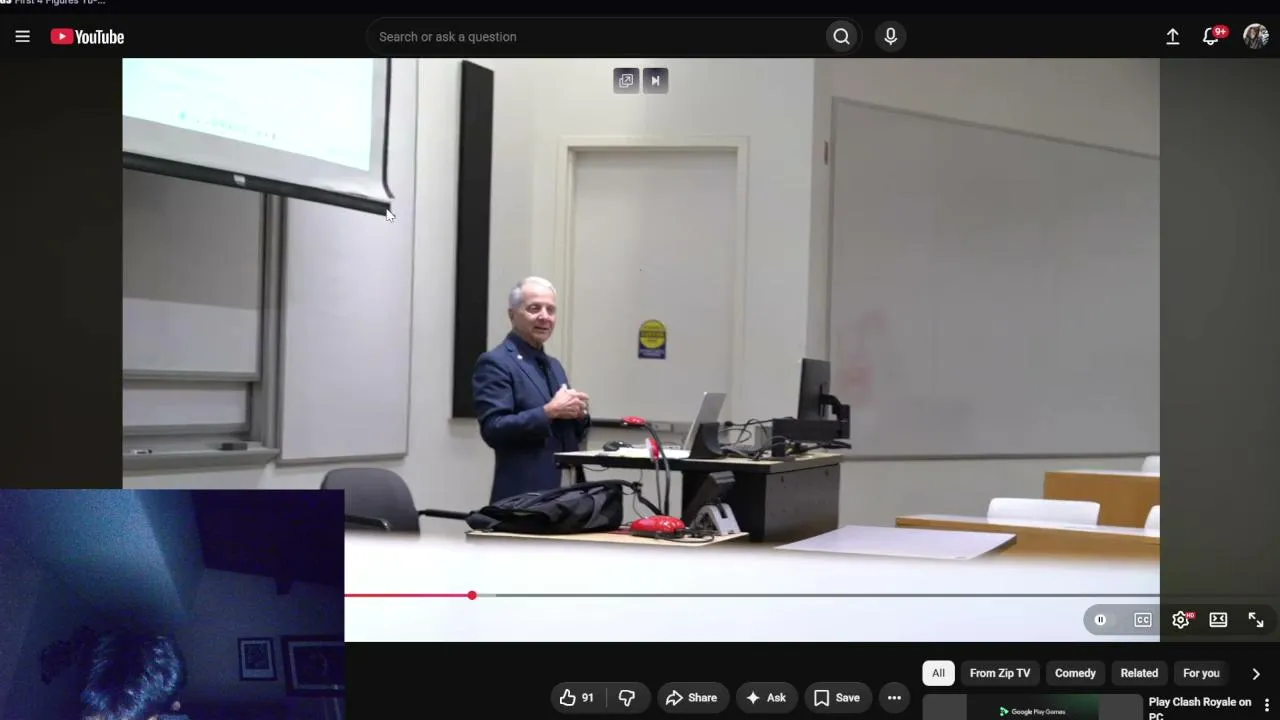
Task: Click the red scrubber handle on progress bar
Action: (472, 595)
